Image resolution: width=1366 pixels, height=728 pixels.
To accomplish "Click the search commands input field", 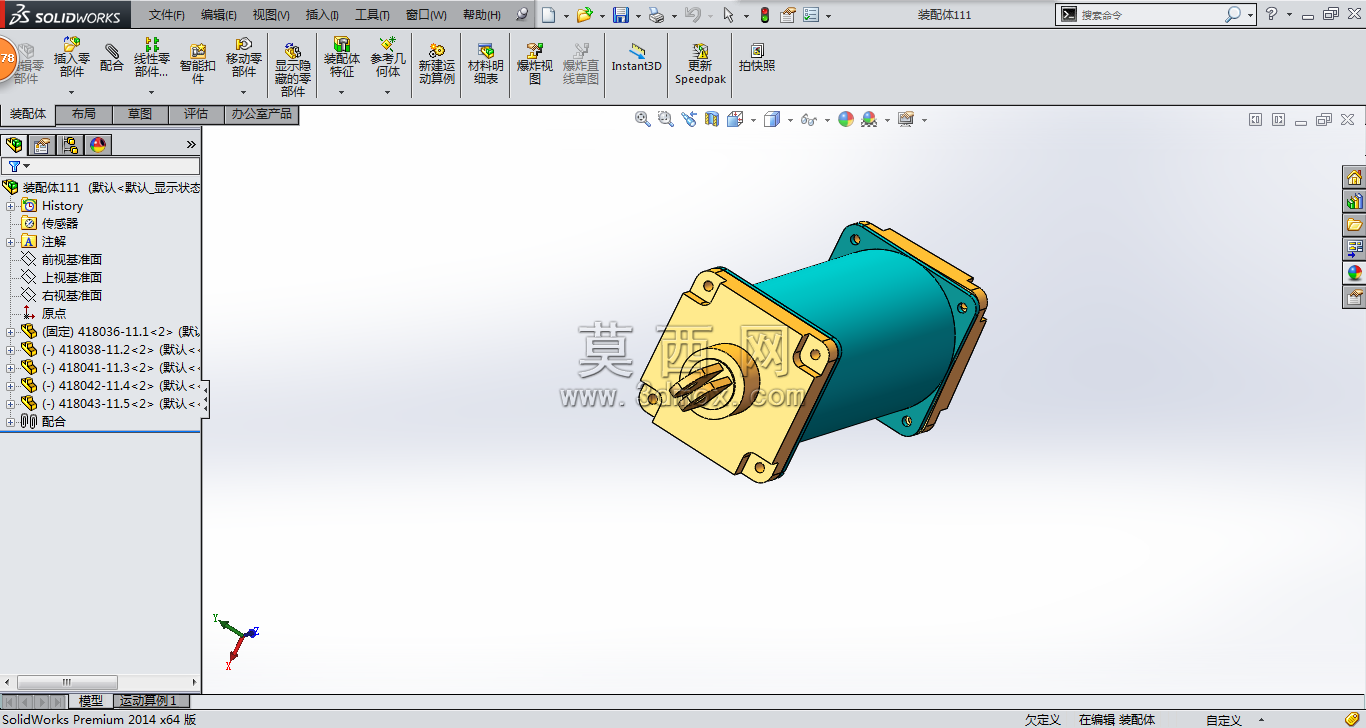I will coord(1150,15).
